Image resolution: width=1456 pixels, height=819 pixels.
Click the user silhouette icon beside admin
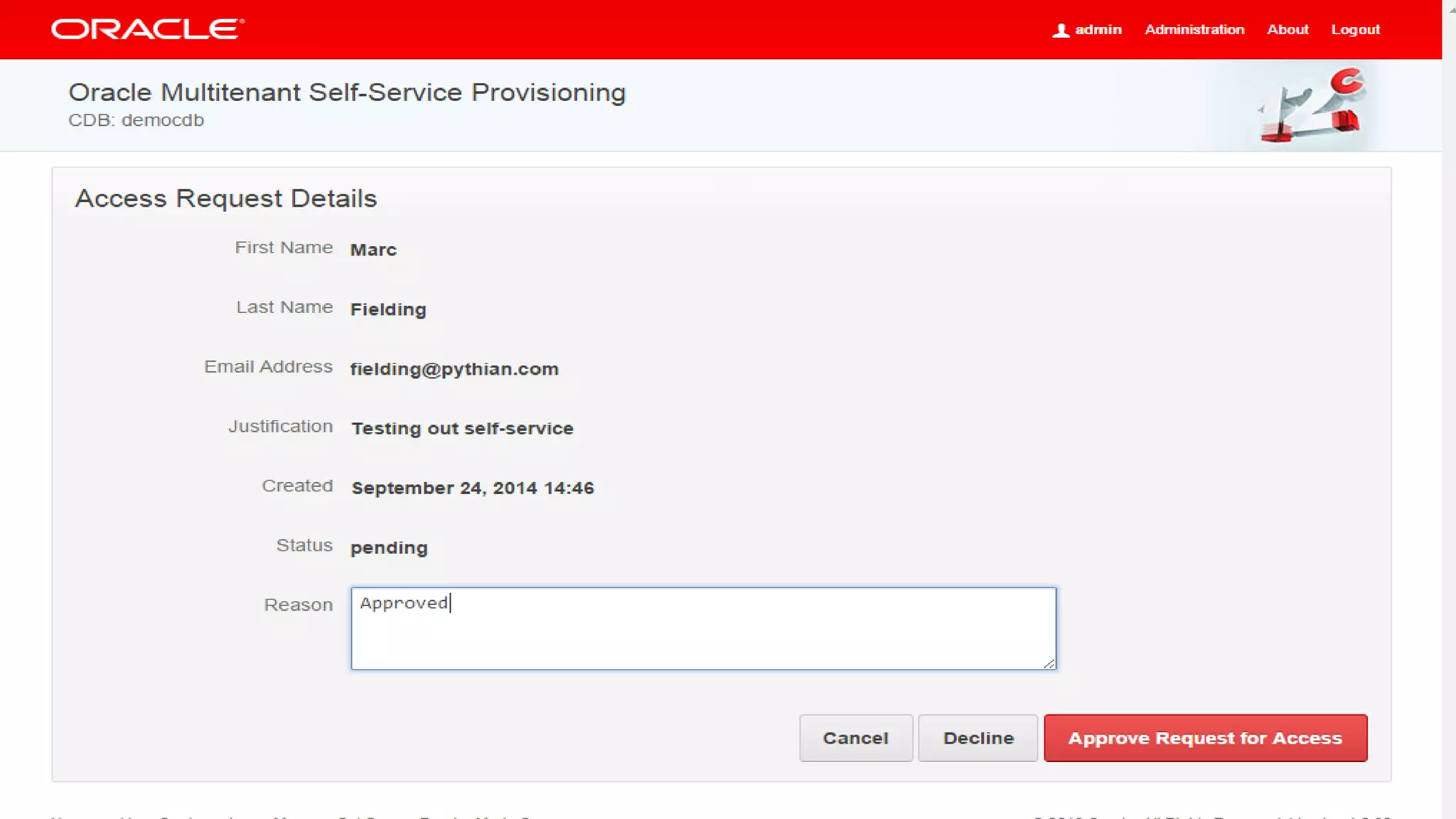click(1060, 31)
